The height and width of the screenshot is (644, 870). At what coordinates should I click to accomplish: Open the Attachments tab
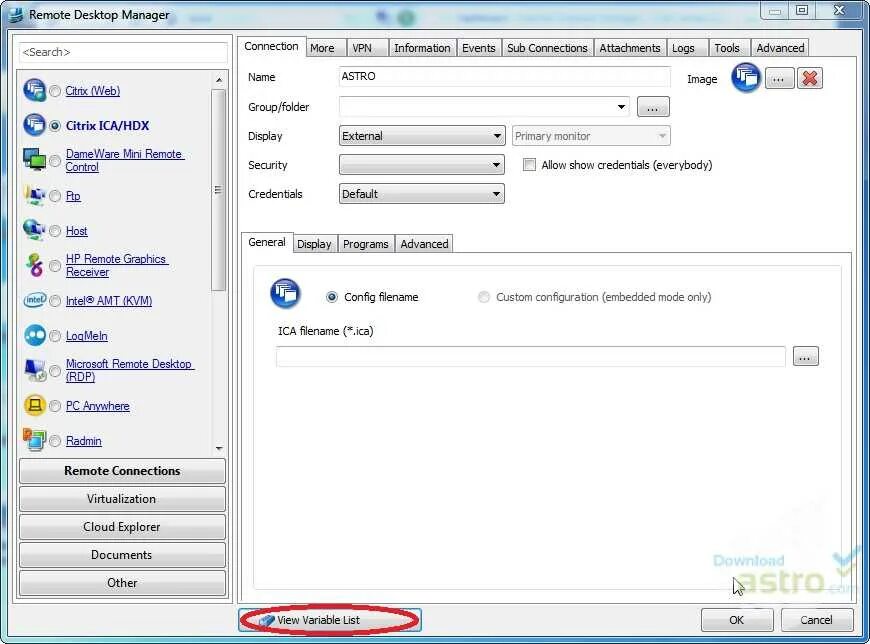coord(630,48)
